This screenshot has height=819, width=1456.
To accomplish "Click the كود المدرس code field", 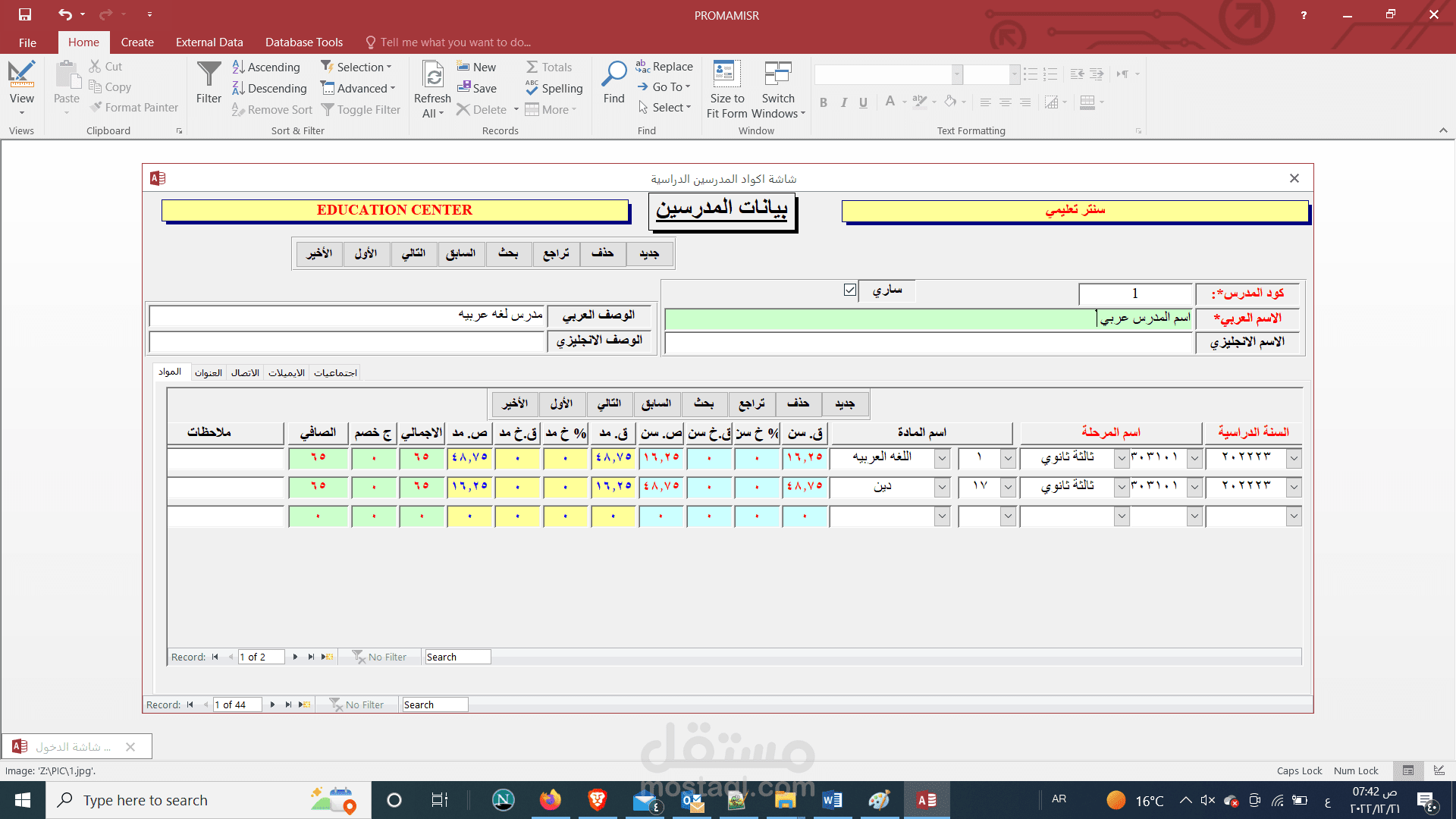I will (x=1135, y=293).
